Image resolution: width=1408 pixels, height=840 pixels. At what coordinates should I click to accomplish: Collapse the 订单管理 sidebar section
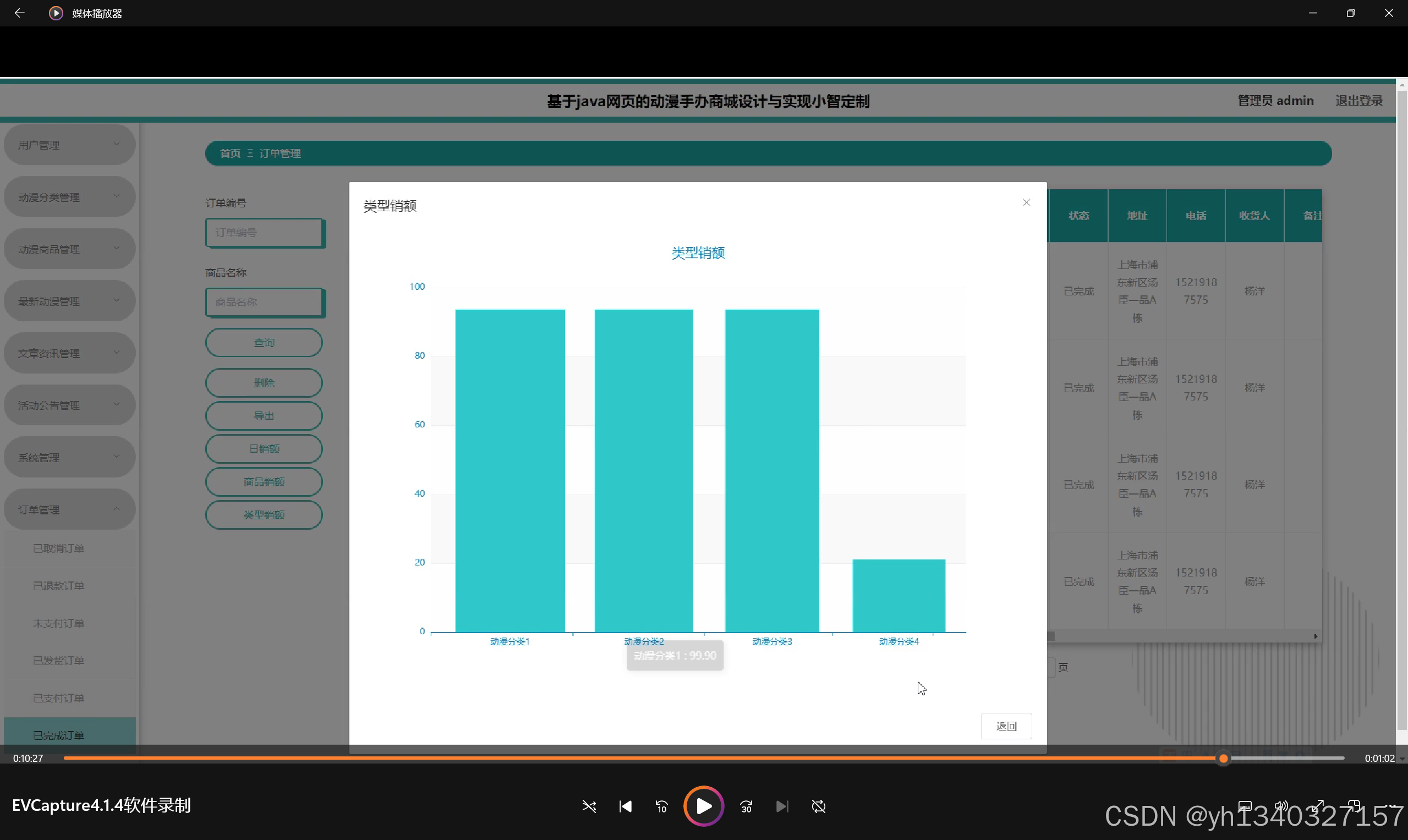pos(70,509)
